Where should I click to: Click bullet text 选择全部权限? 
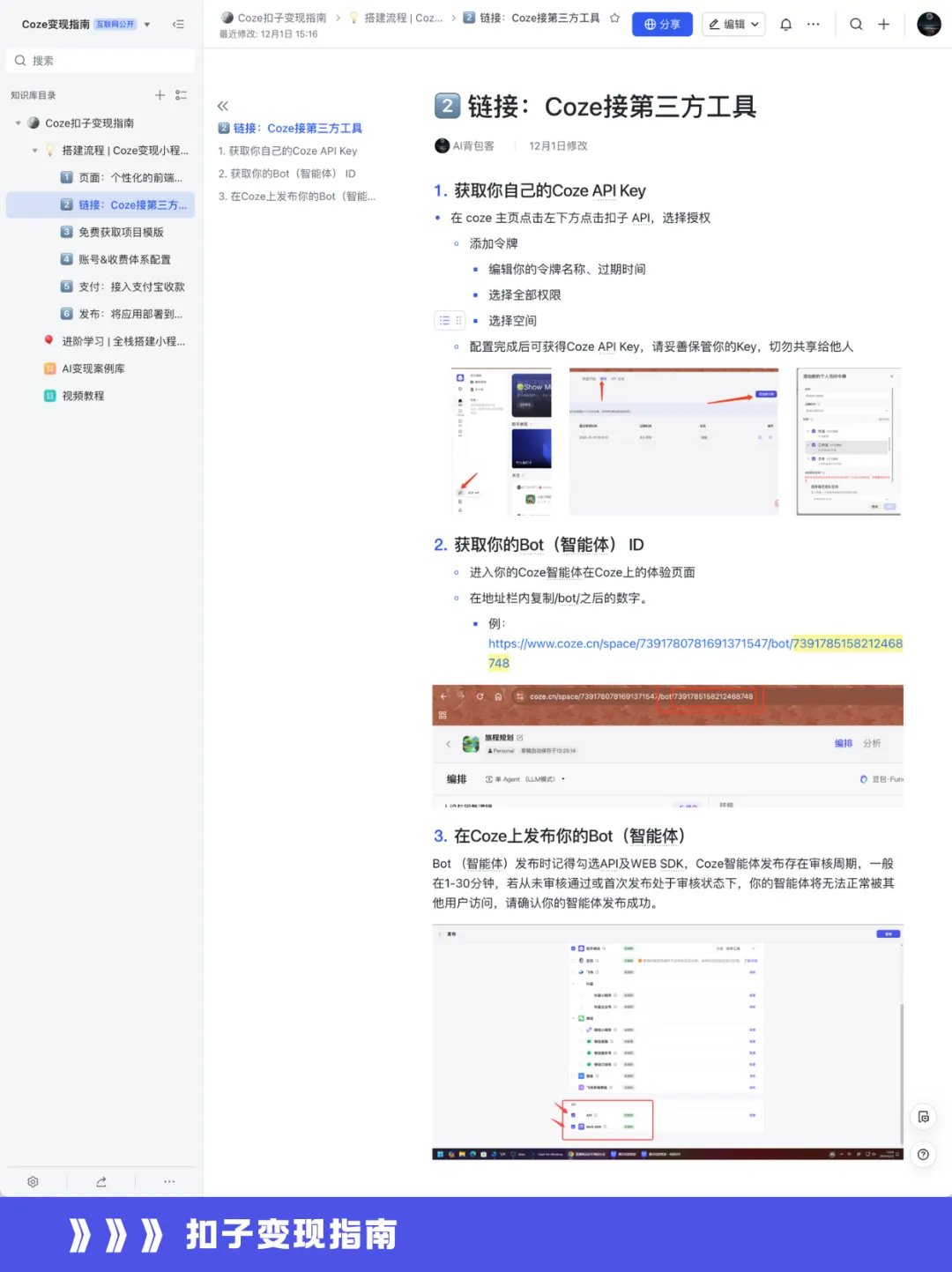pyautogui.click(x=524, y=295)
